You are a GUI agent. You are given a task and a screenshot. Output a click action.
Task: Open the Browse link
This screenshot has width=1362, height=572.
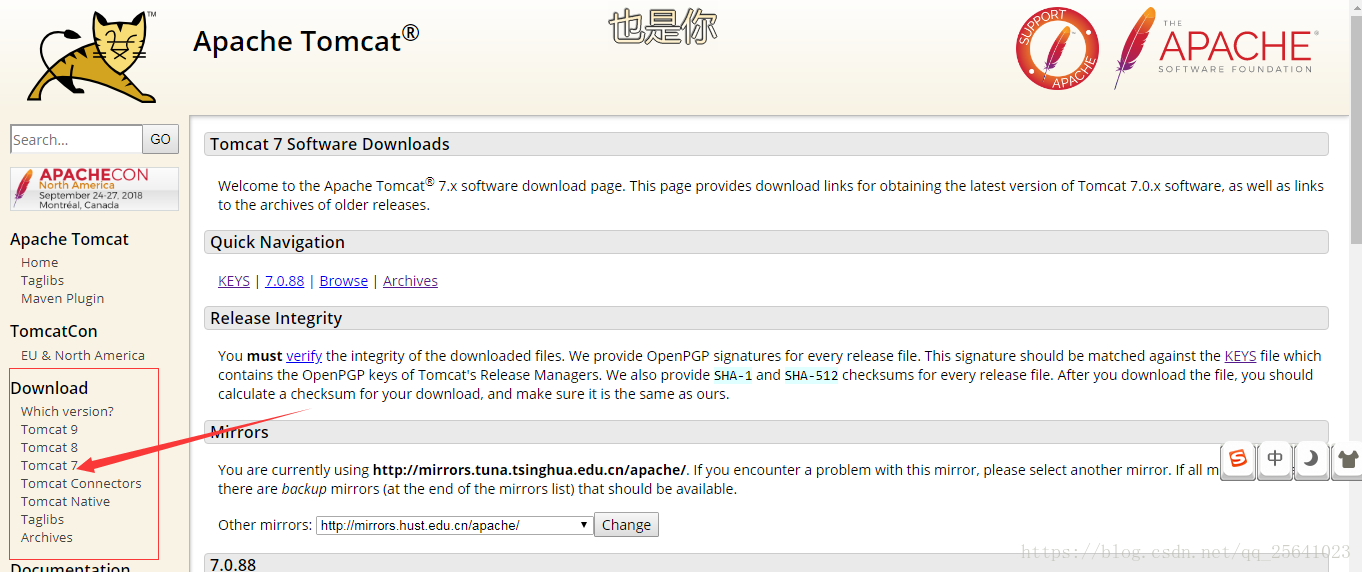pos(343,281)
